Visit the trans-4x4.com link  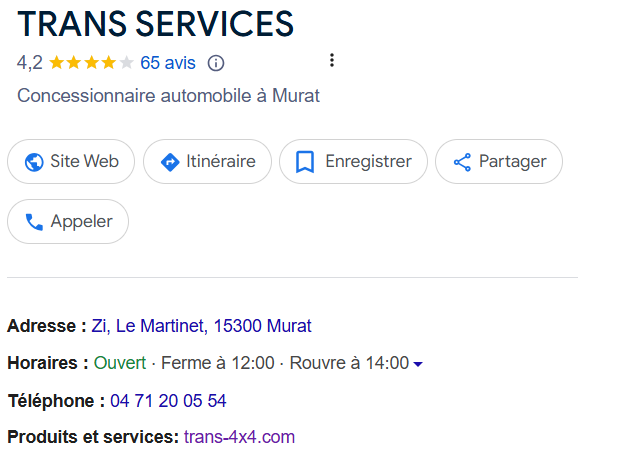pos(239,437)
